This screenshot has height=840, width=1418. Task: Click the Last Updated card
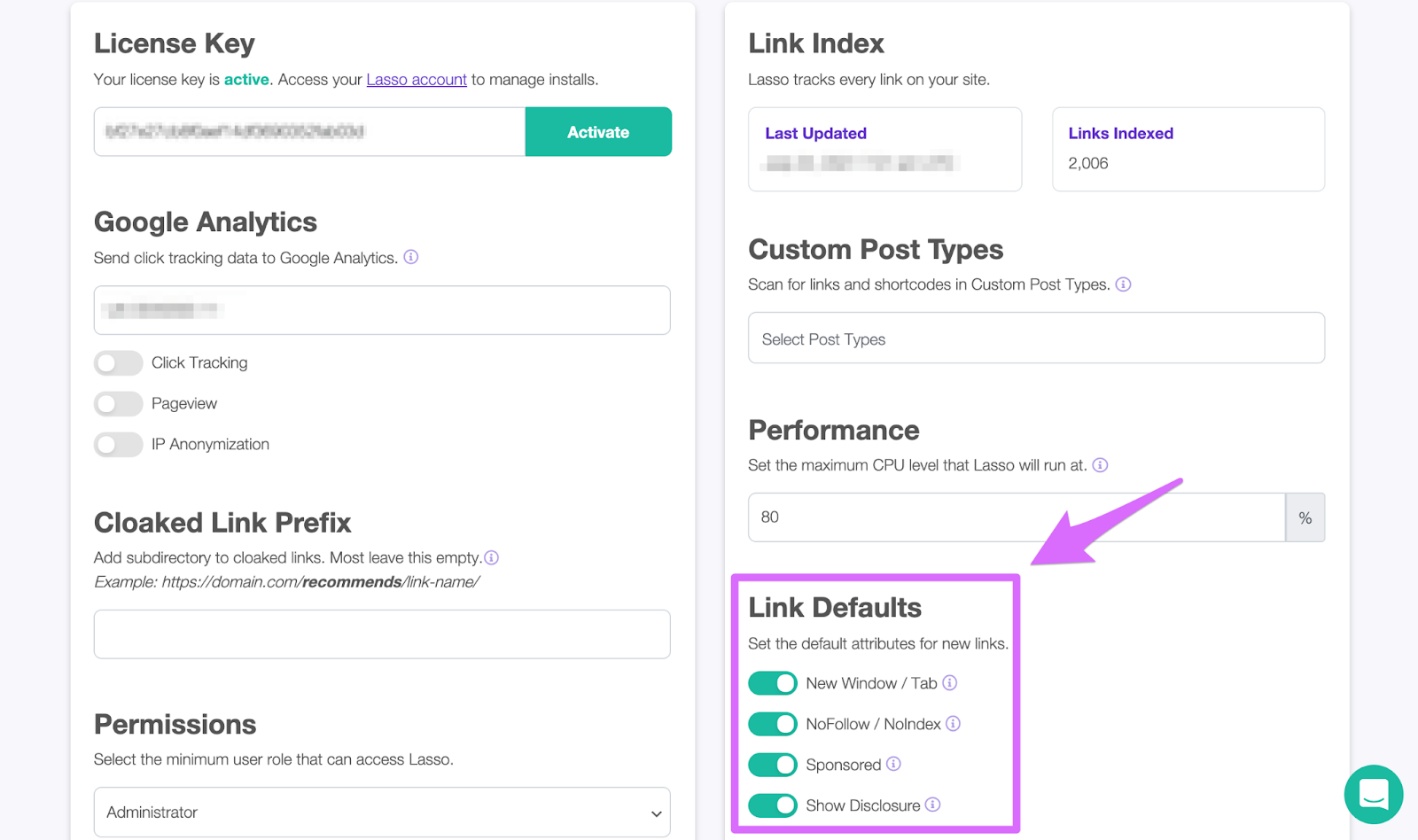click(884, 150)
